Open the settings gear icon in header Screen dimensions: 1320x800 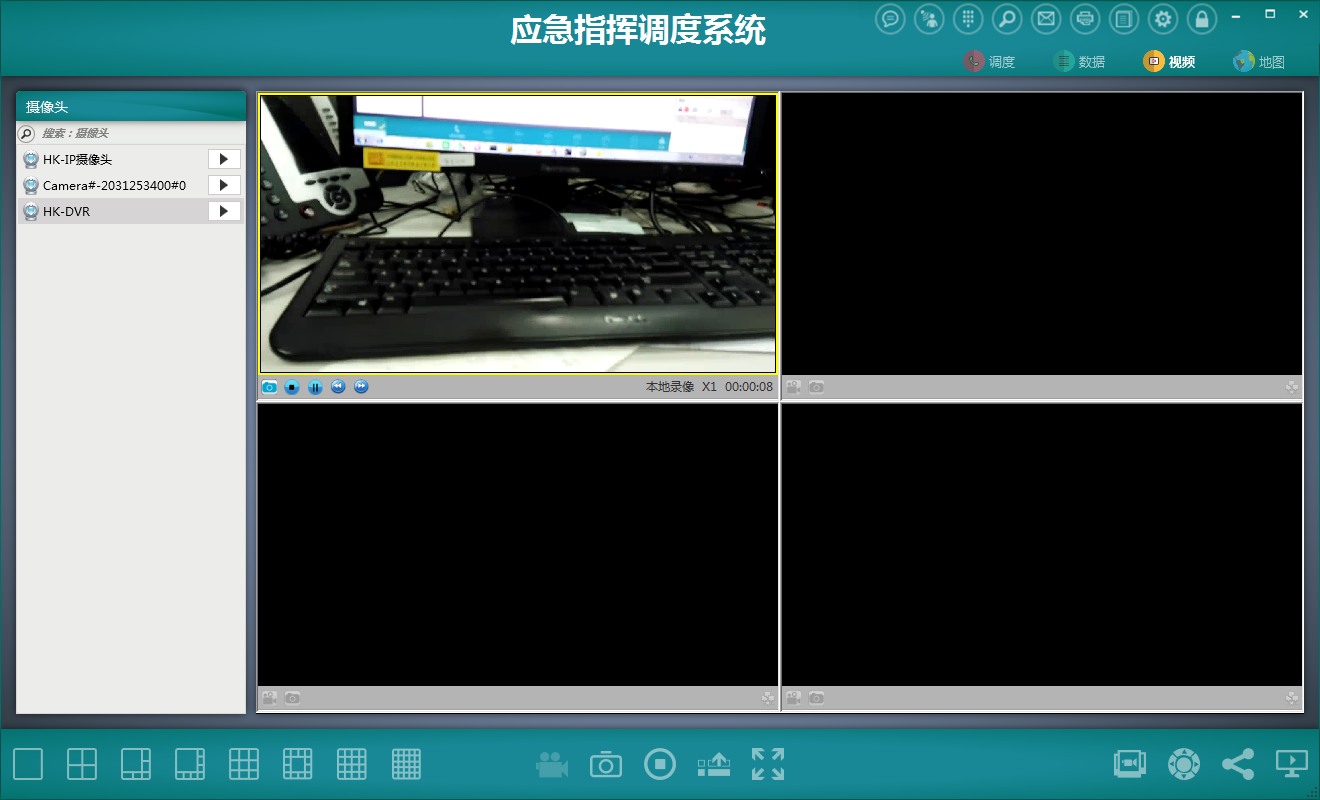1163,19
